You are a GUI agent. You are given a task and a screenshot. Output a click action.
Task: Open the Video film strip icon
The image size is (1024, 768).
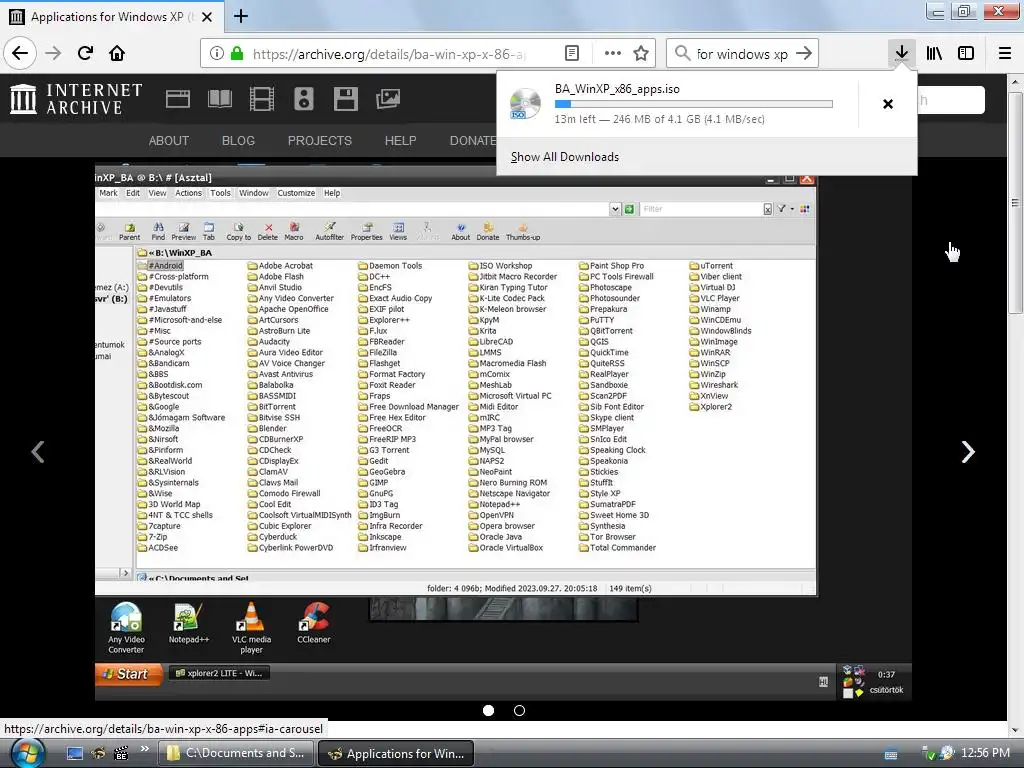coord(262,99)
